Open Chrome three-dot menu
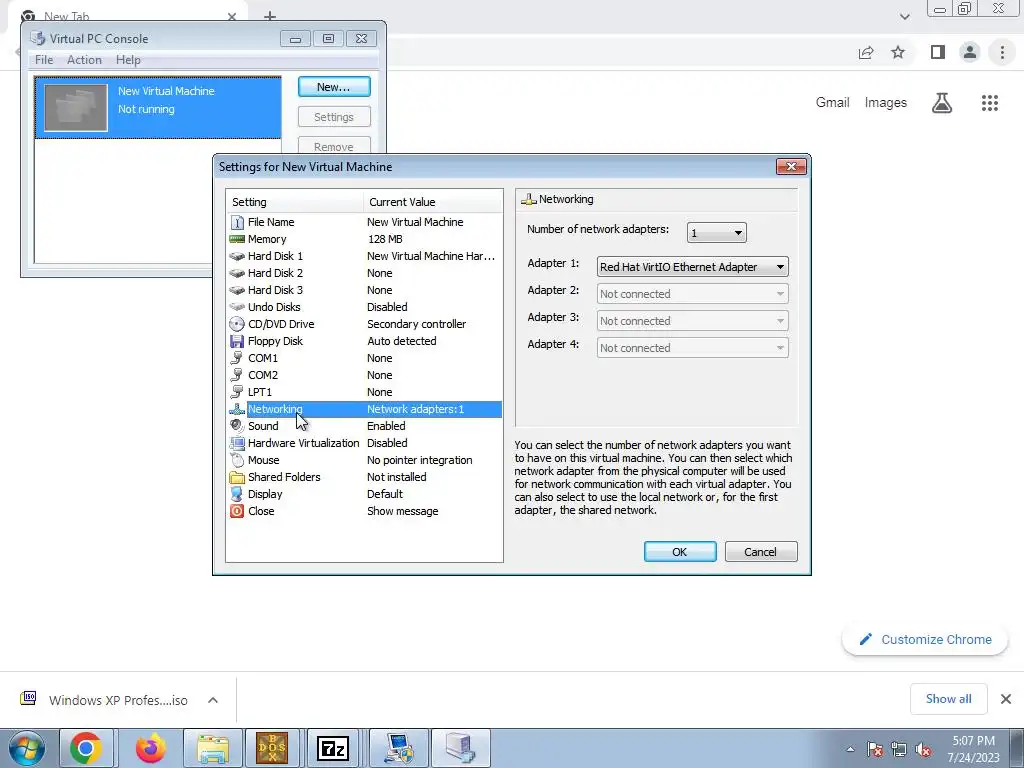Viewport: 1024px width, 768px height. [1002, 52]
